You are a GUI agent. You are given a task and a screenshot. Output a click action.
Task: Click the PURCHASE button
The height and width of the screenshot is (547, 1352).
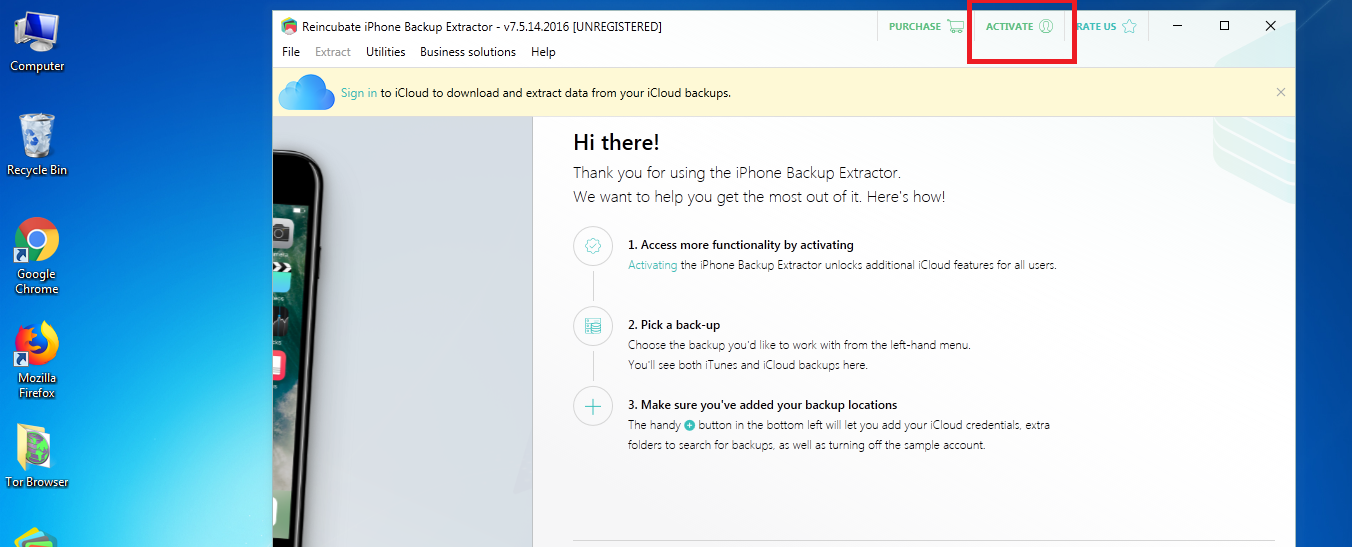[926, 27]
